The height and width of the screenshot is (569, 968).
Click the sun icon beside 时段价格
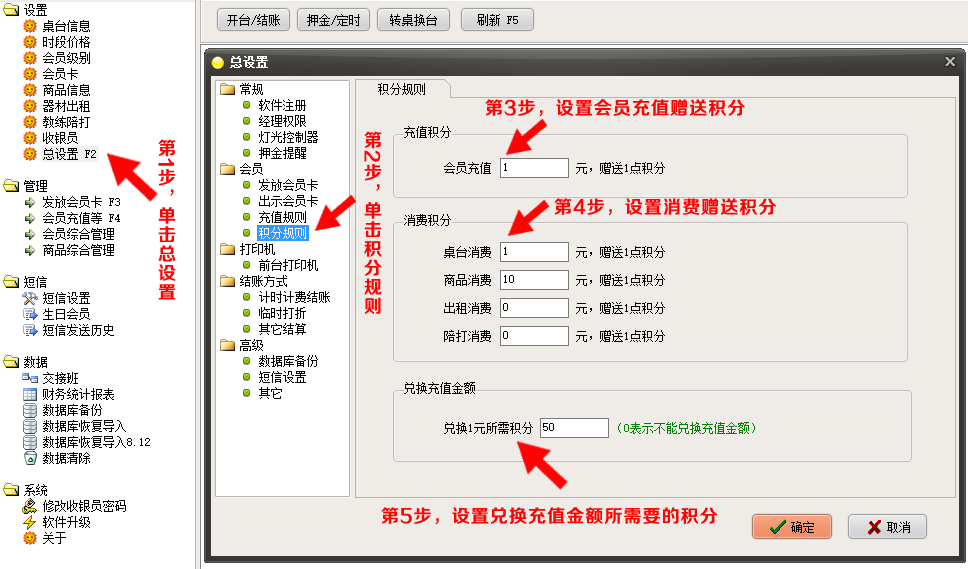(x=30, y=42)
